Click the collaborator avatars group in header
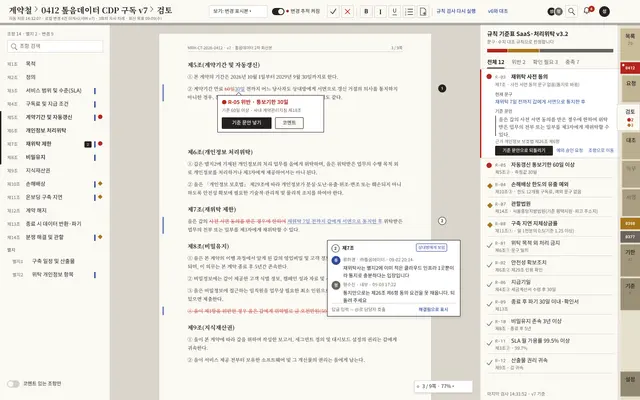This screenshot has width=640, height=400. pyautogui.click(x=555, y=11)
